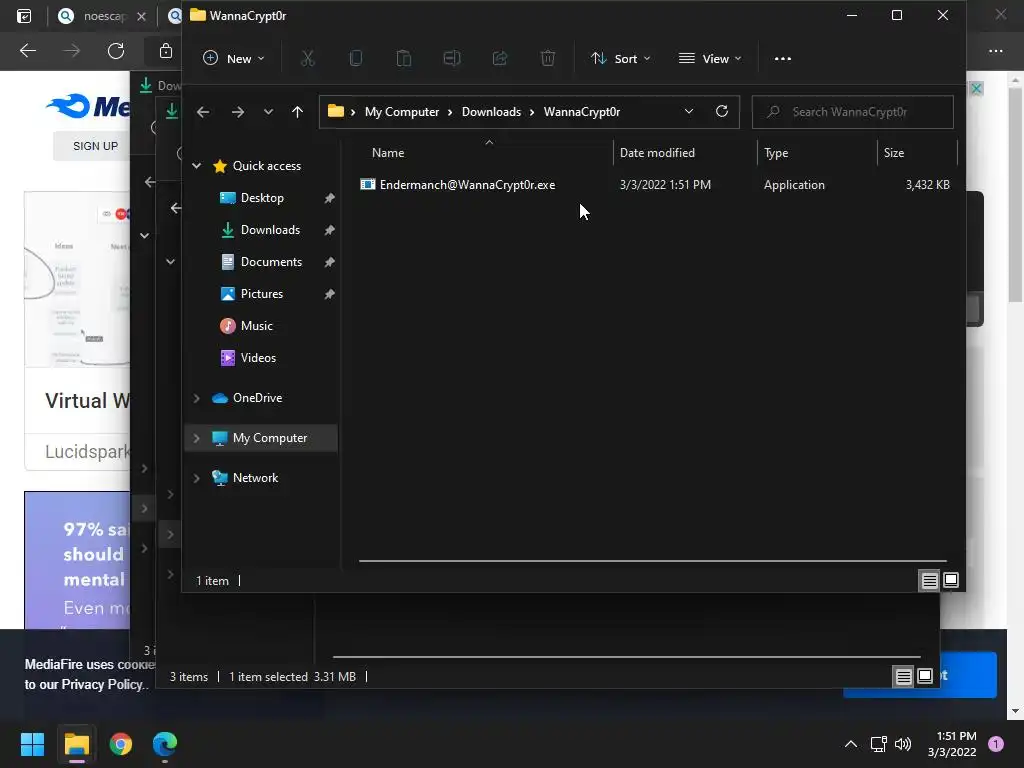Close the noescape browser tab
Image resolution: width=1024 pixels, height=768 pixels.
pos(141,16)
